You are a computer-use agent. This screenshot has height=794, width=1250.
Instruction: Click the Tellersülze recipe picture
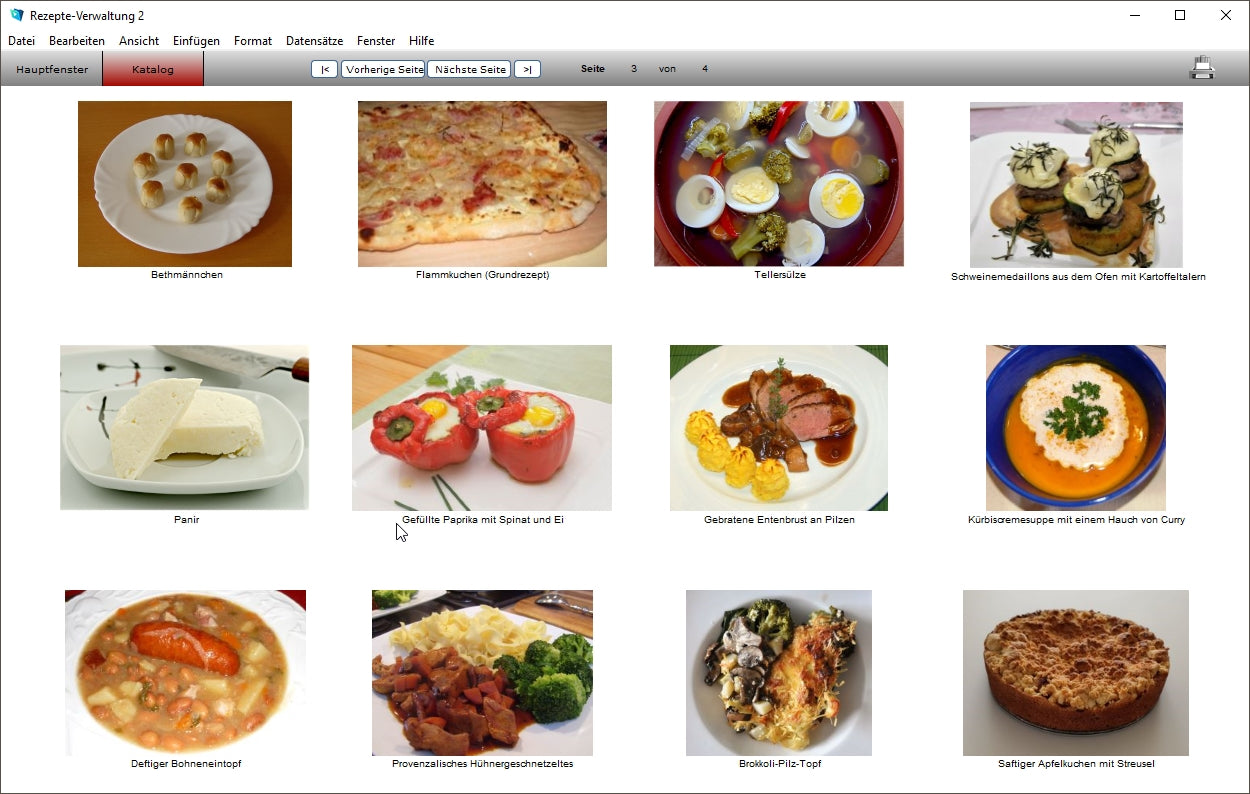tap(778, 184)
